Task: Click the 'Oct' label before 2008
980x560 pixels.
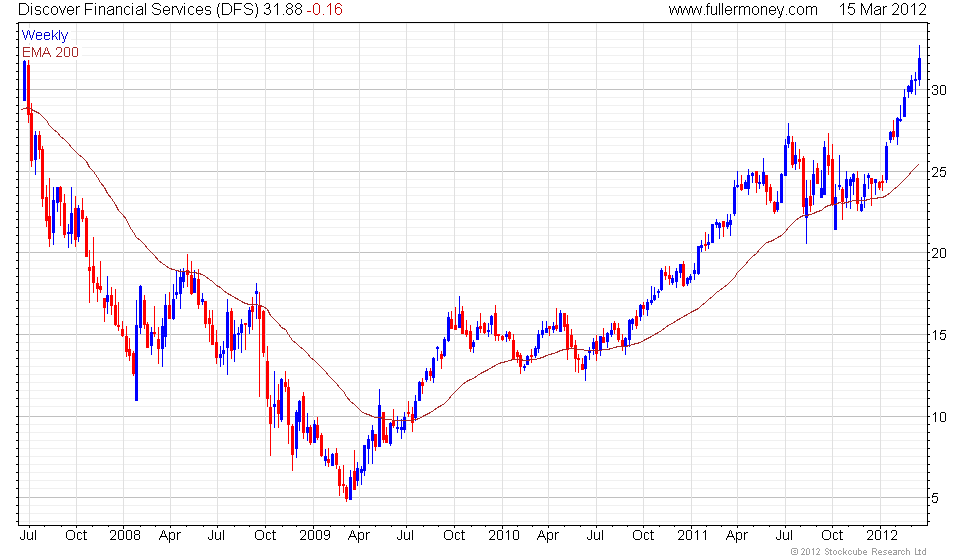Action: [76, 535]
